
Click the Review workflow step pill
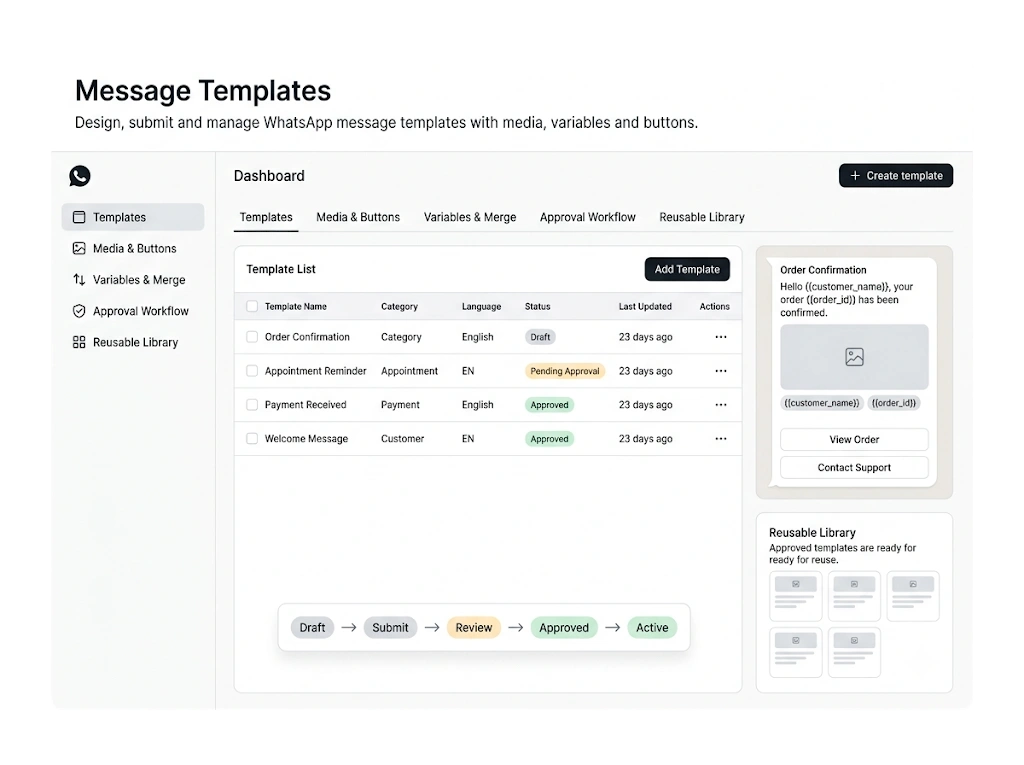(x=473, y=628)
